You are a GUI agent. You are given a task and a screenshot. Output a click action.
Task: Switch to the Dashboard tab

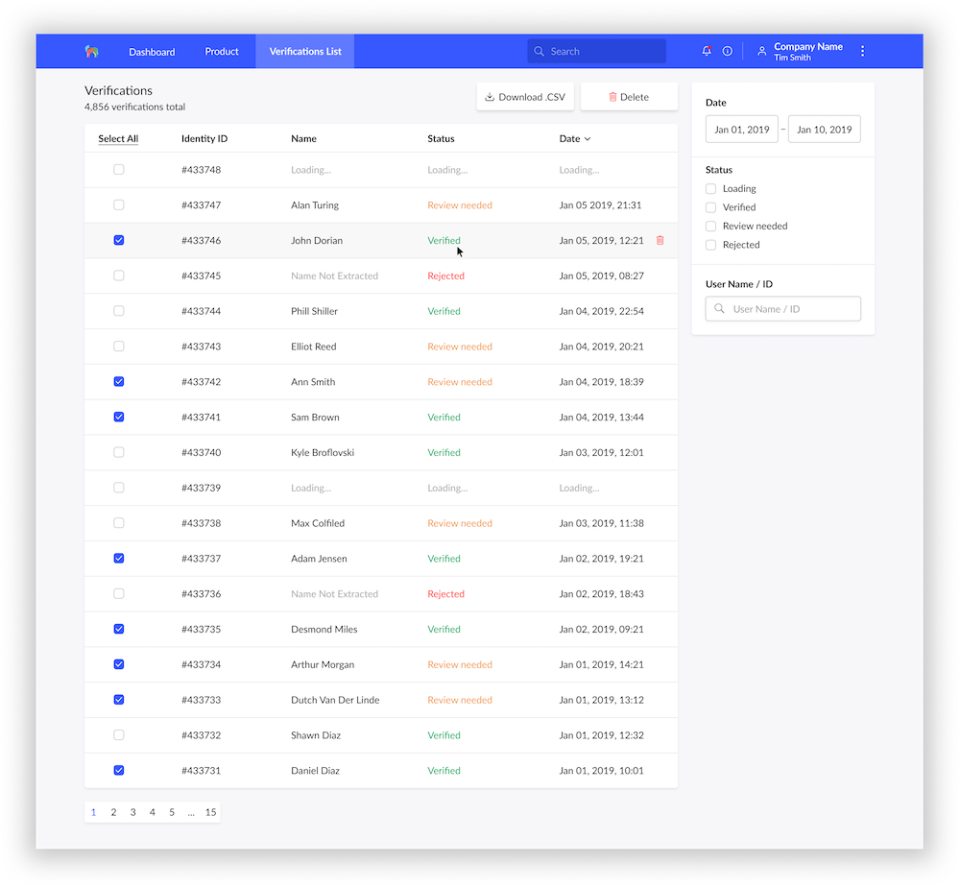(152, 52)
